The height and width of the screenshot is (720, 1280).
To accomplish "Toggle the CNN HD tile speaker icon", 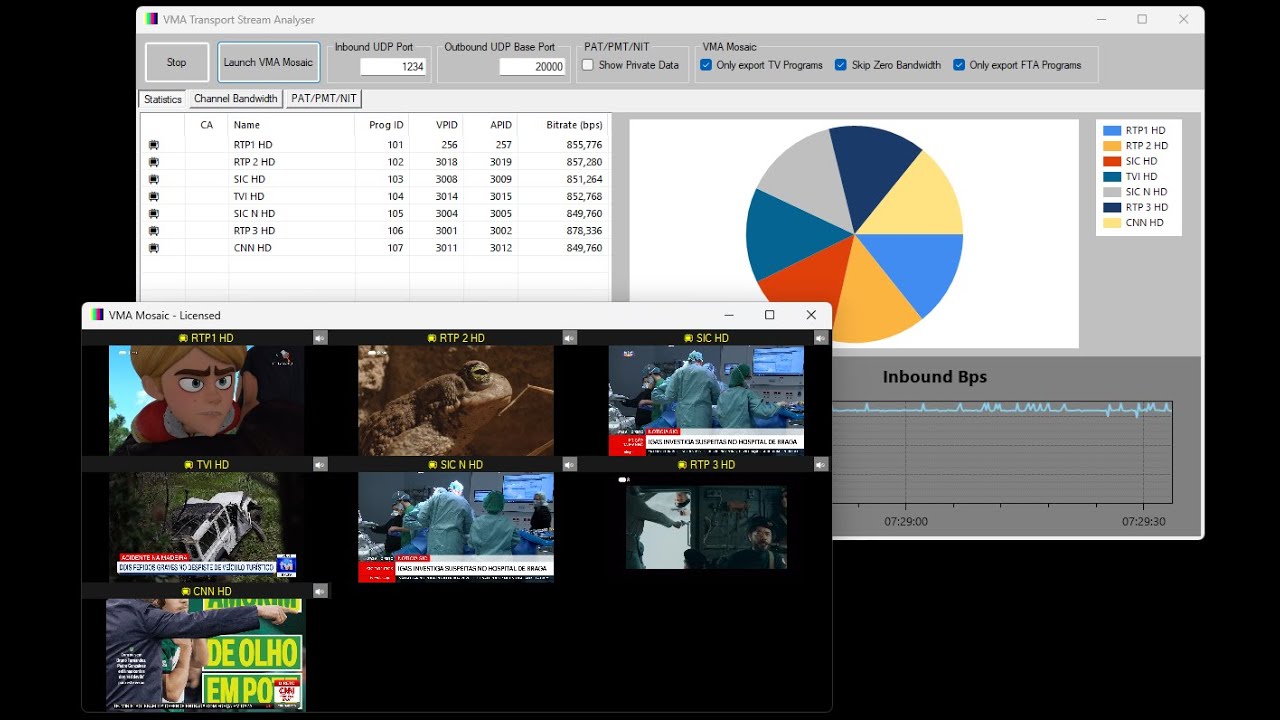I will [320, 591].
